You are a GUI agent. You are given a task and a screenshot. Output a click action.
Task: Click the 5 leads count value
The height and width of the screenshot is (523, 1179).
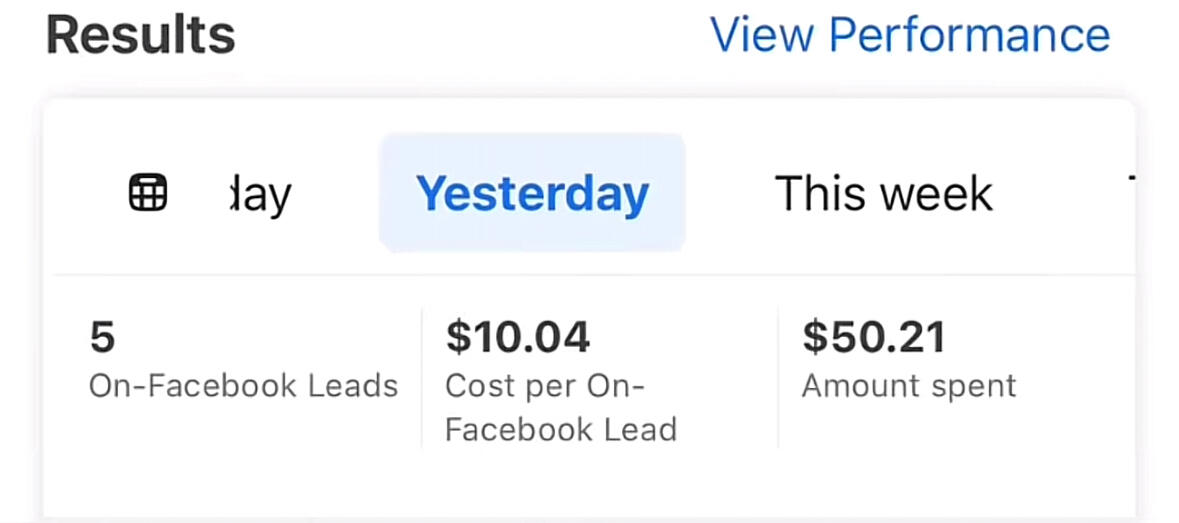(x=102, y=337)
